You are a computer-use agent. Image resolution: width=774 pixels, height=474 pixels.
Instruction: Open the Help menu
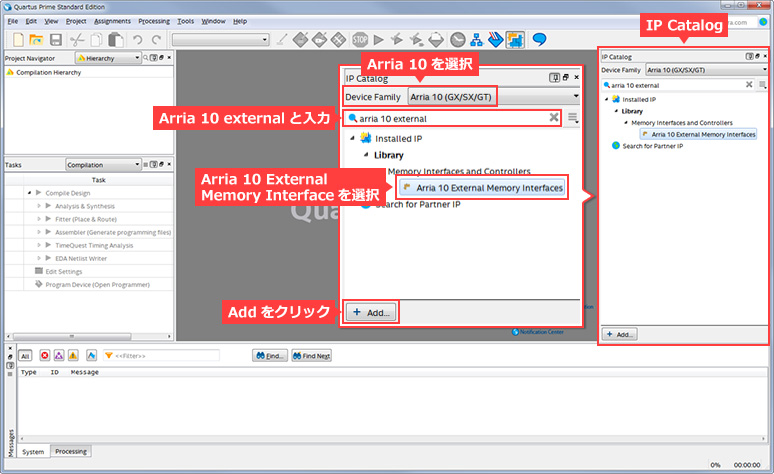(240, 21)
